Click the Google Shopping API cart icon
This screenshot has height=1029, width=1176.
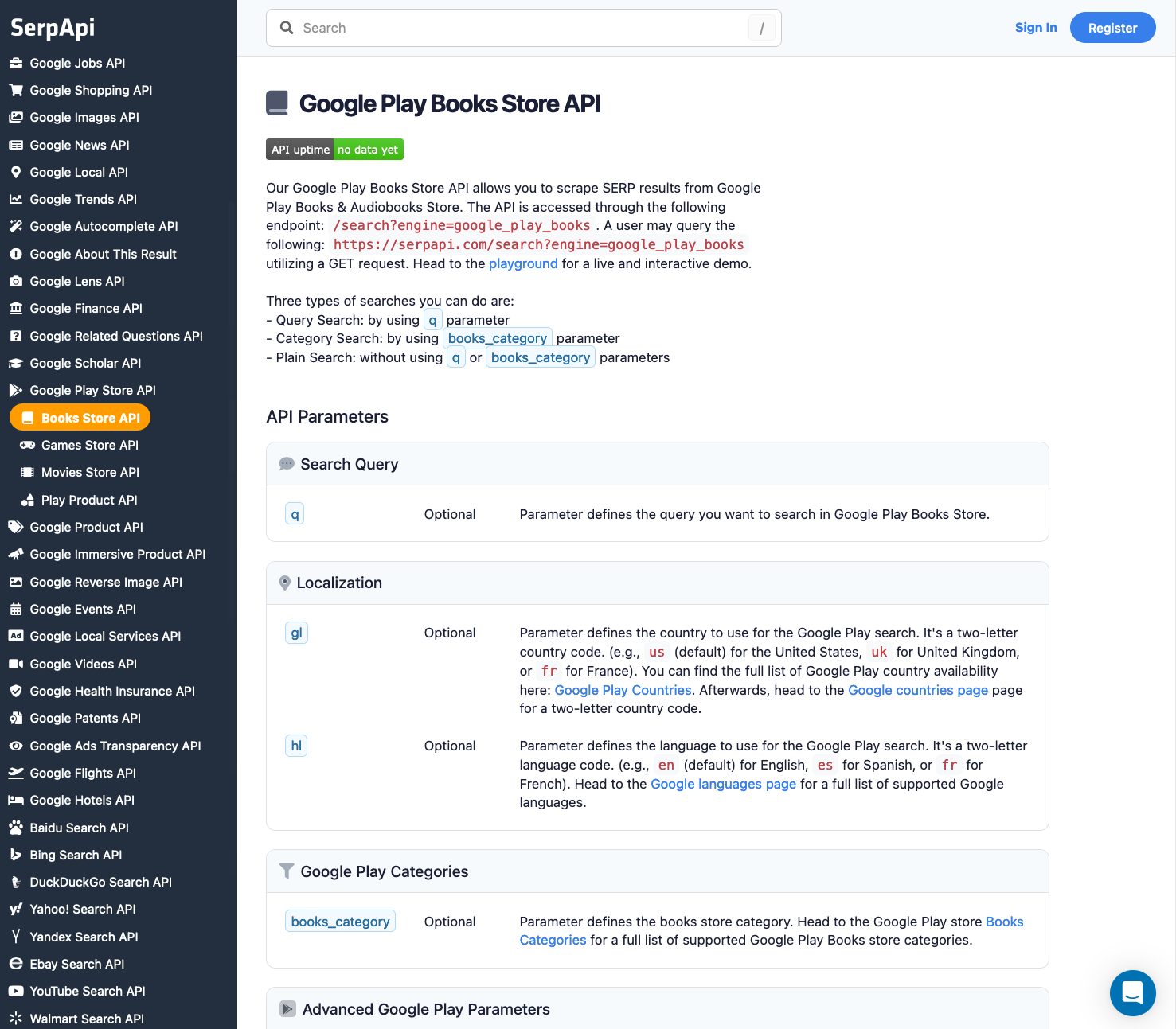coord(16,90)
